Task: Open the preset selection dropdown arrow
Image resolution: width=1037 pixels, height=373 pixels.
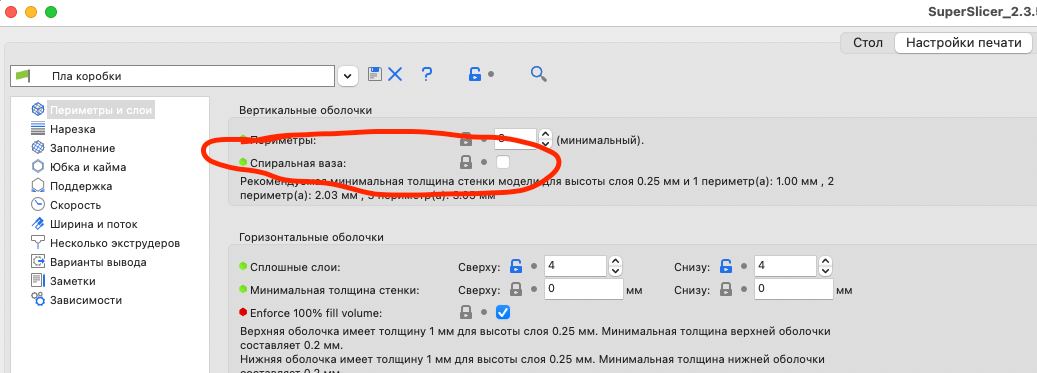Action: coord(348,76)
